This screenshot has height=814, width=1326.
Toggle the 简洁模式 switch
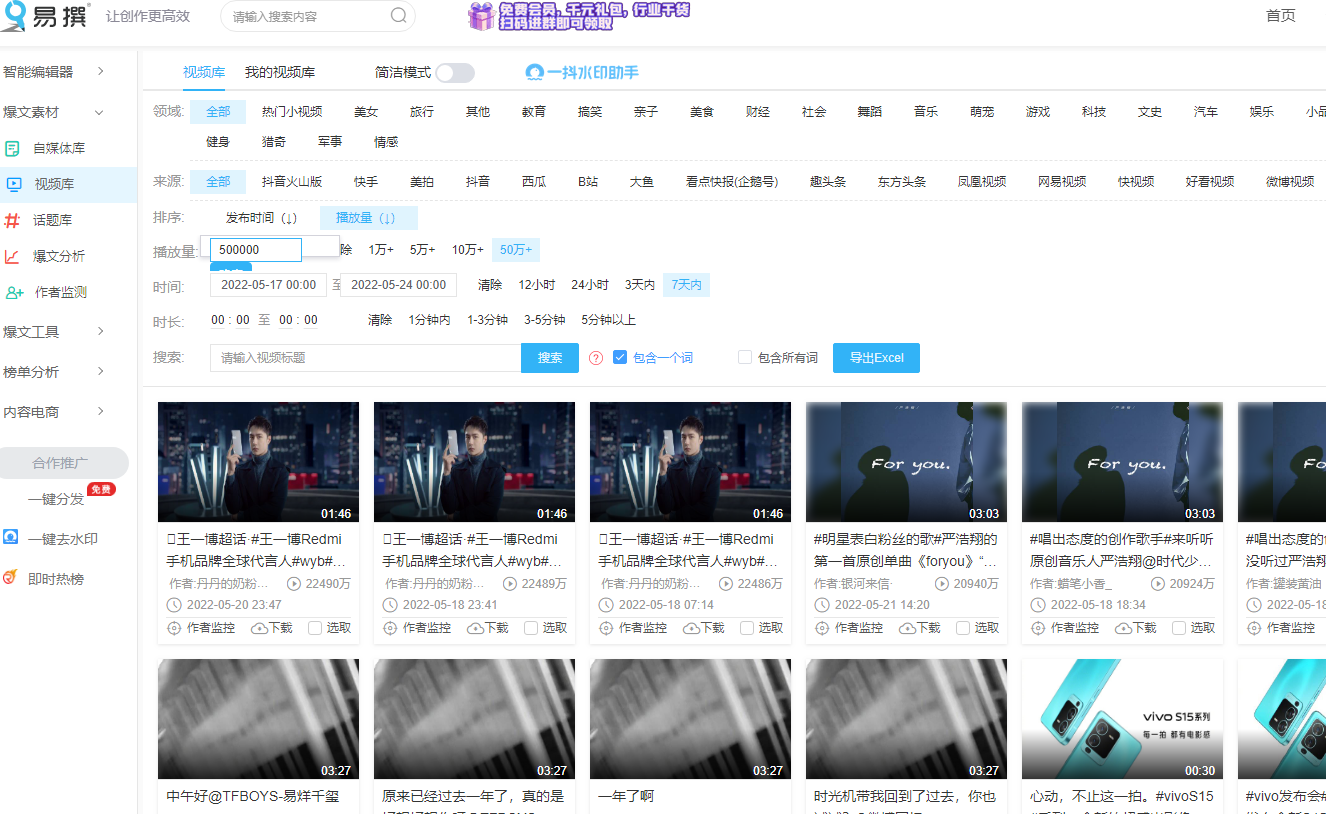point(454,73)
